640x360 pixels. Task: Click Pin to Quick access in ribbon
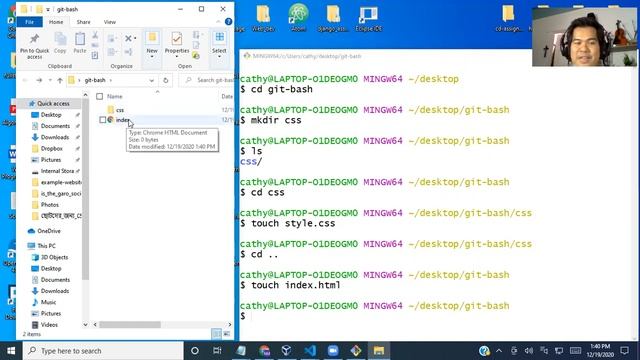(x=34, y=46)
